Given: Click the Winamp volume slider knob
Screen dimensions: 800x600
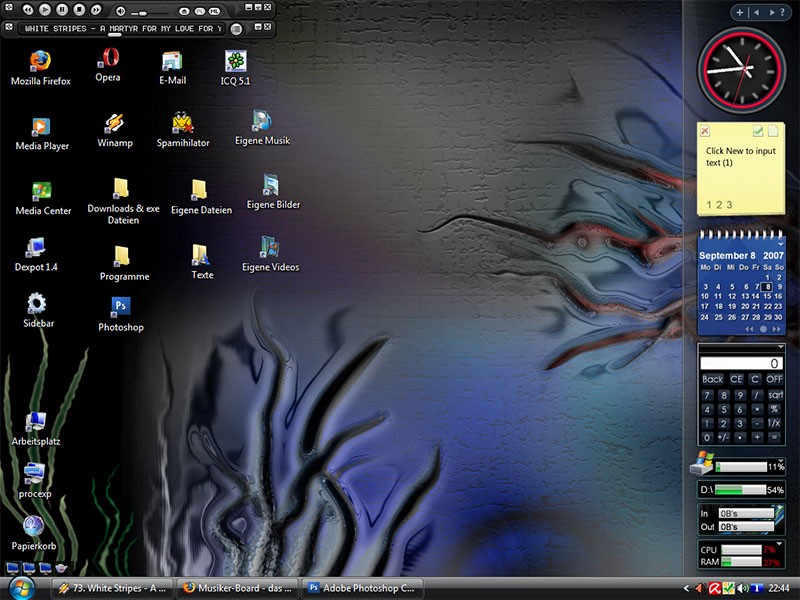Looking at the screenshot, I should (x=143, y=13).
